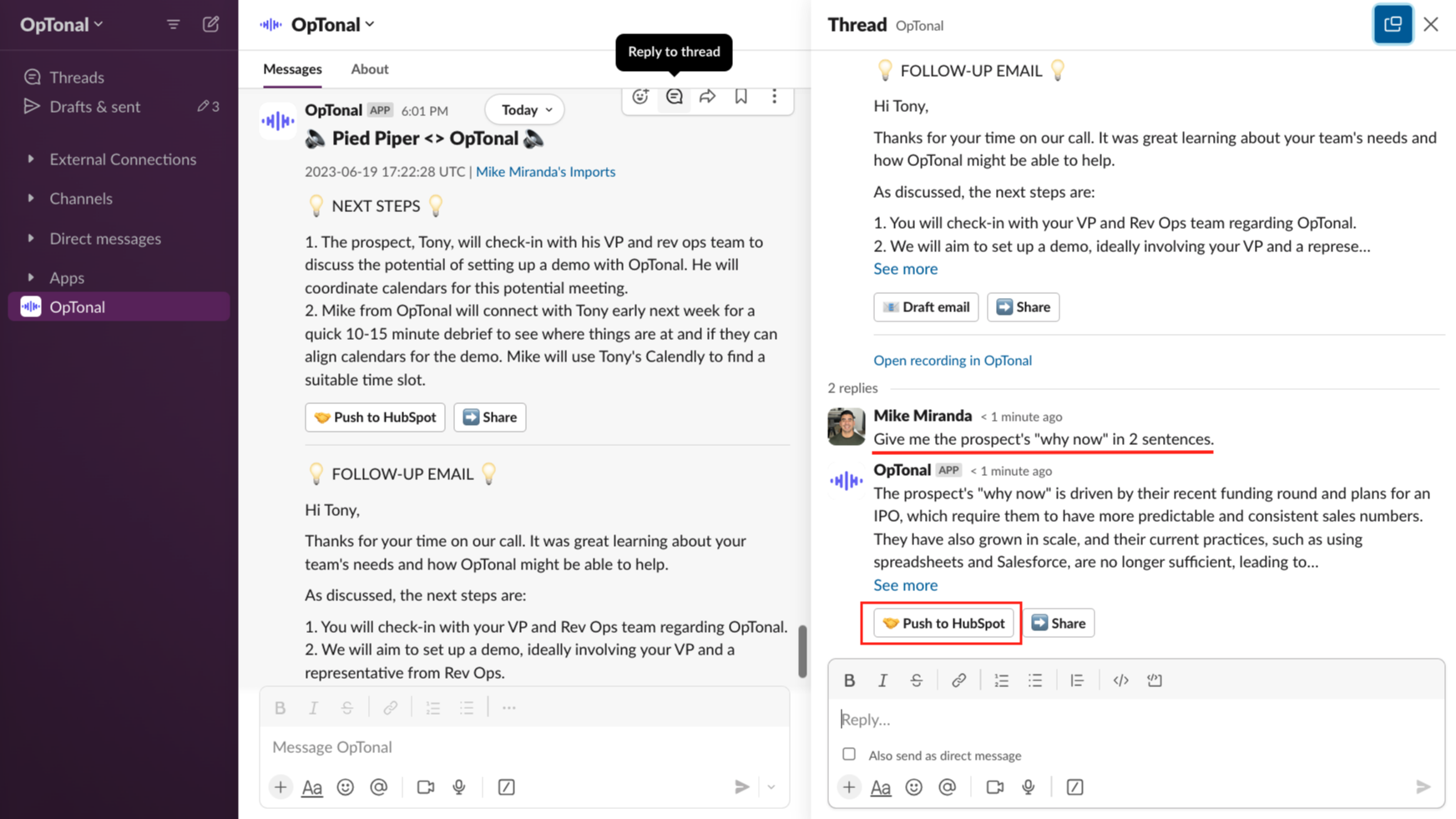Click the thread Reply text field
The height and width of the screenshot is (819, 1456).
coord(1135,719)
